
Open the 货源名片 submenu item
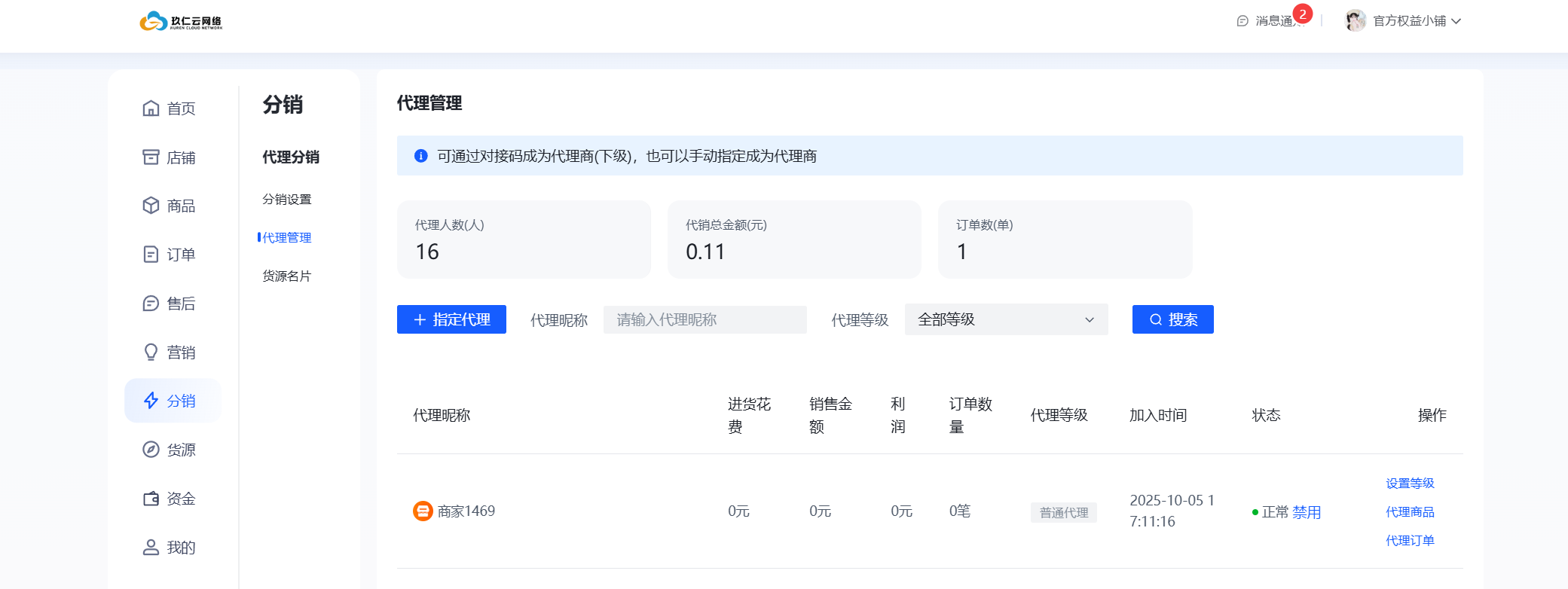287,276
